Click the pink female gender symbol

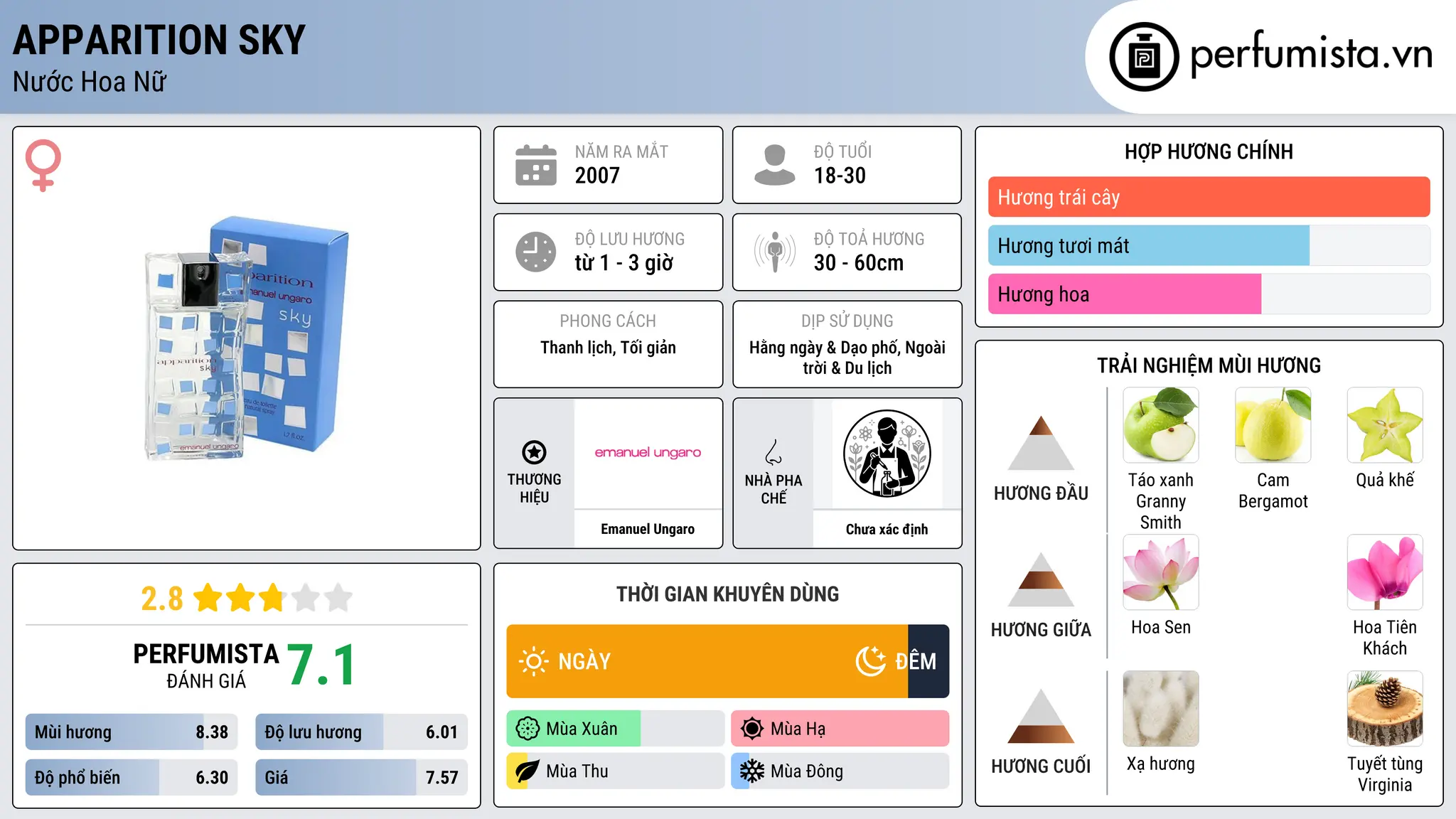pyautogui.click(x=43, y=166)
